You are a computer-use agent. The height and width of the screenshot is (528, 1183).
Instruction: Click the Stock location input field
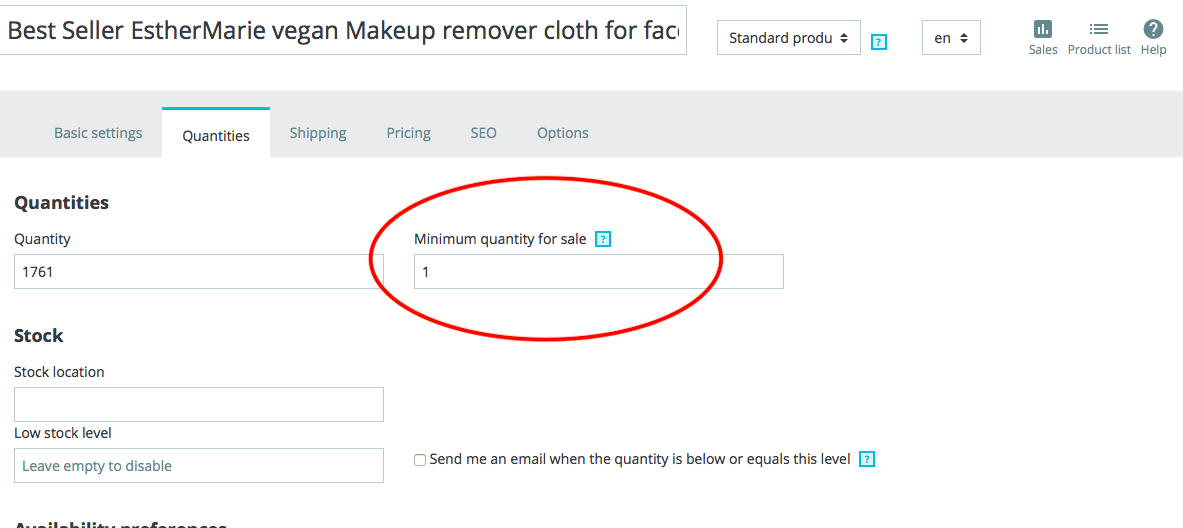point(198,404)
